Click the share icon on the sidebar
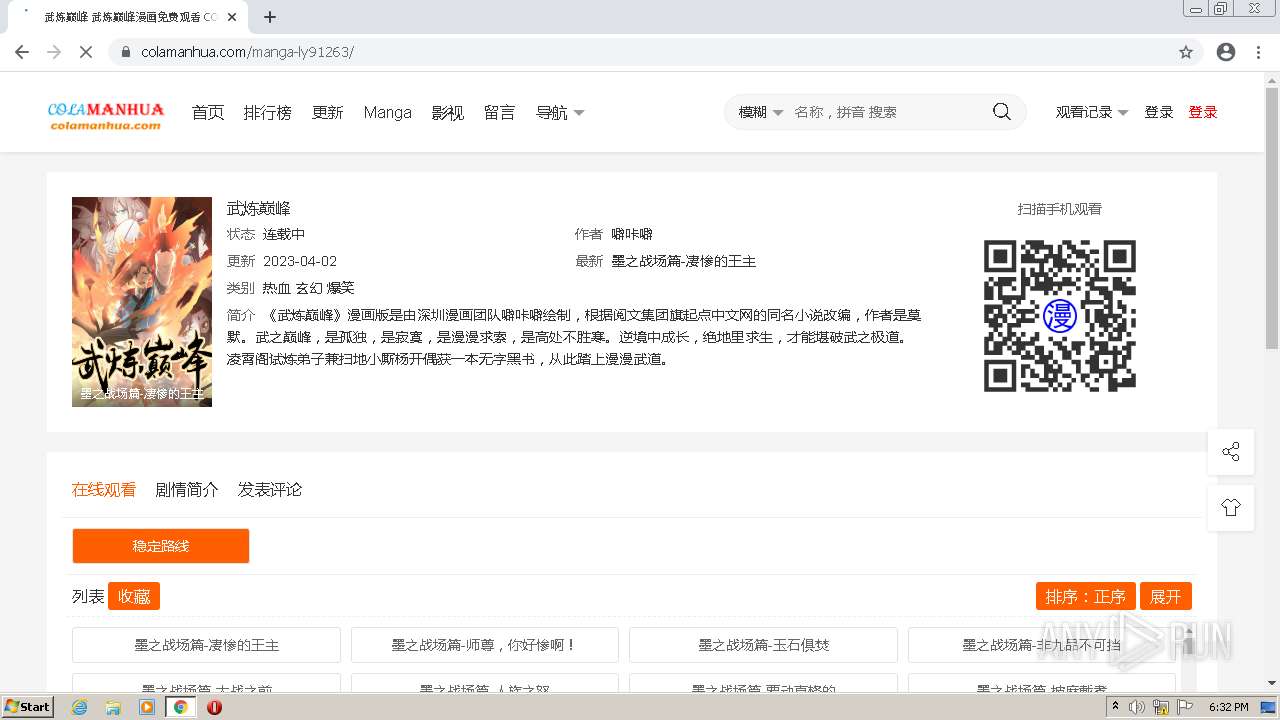Image resolution: width=1280 pixels, height=720 pixels. [1231, 451]
